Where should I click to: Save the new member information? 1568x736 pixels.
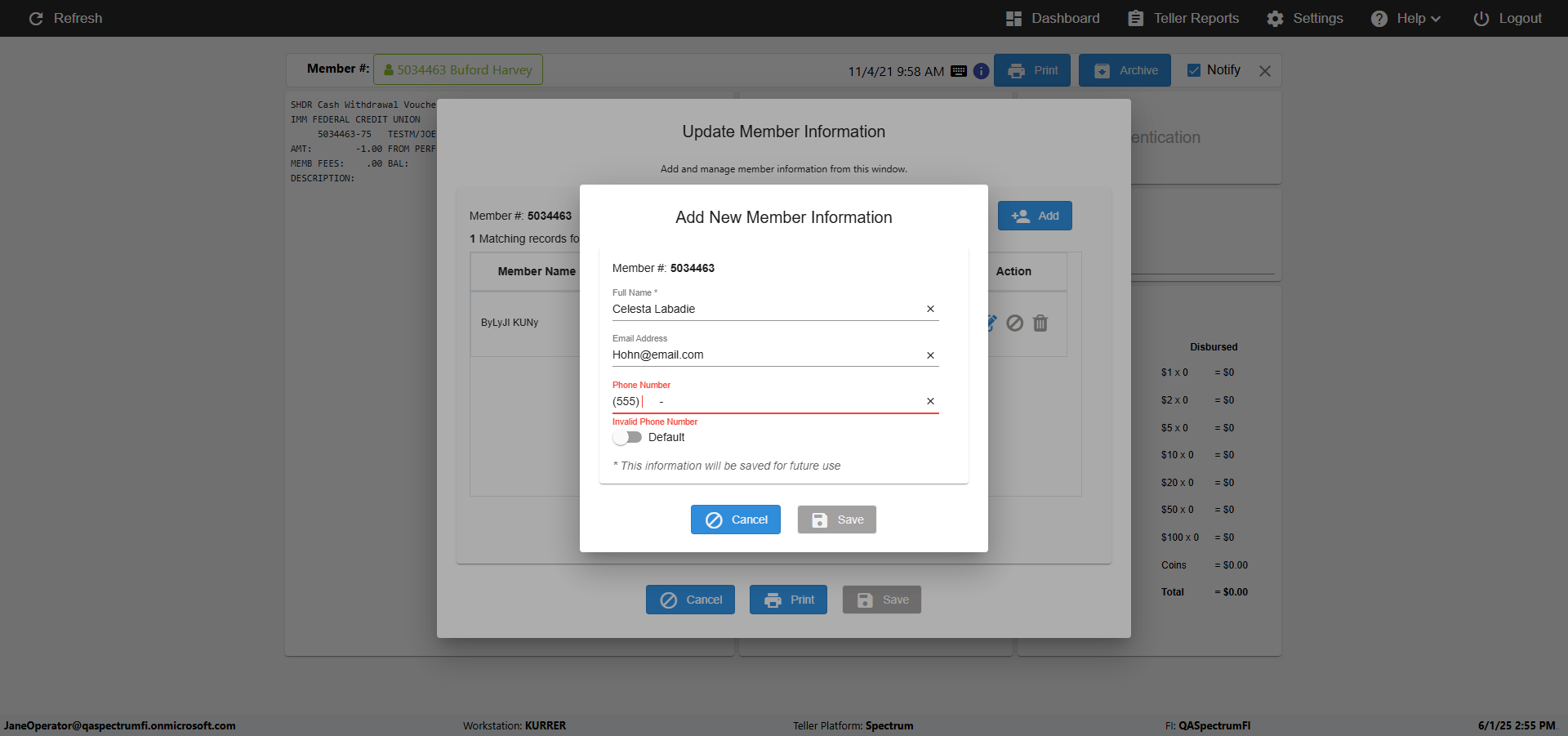point(837,520)
